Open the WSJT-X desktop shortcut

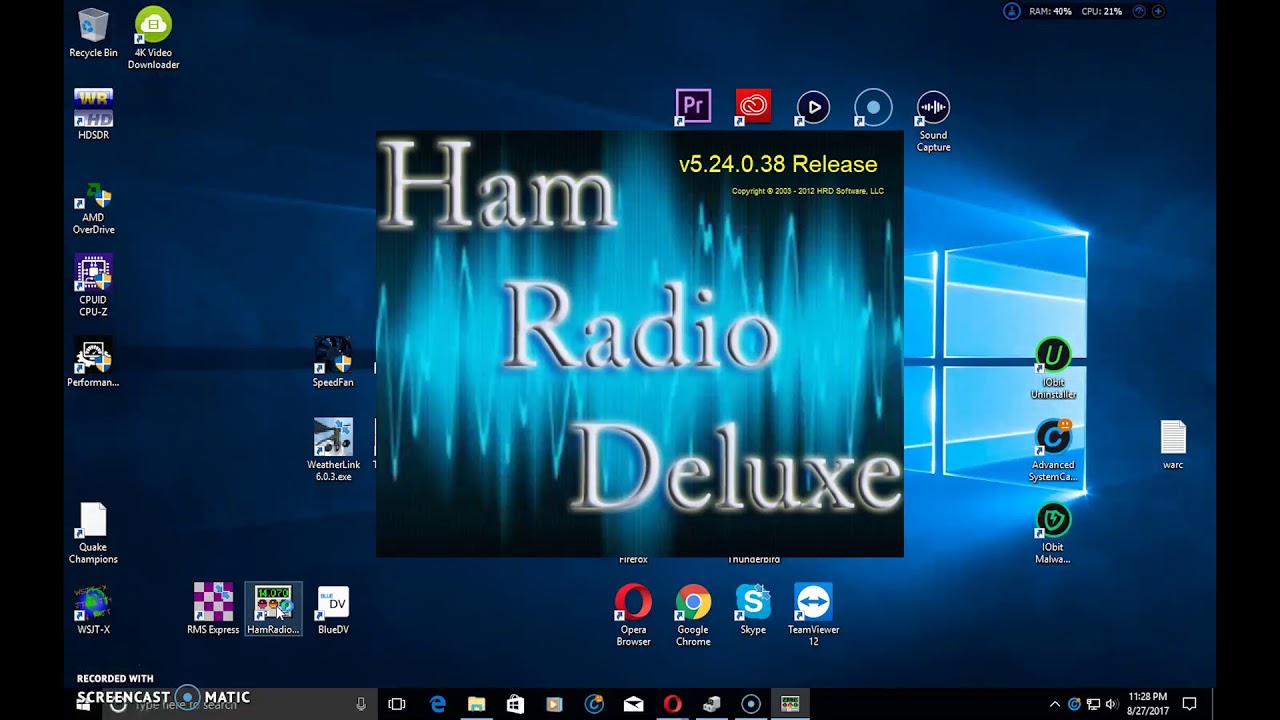(93, 610)
